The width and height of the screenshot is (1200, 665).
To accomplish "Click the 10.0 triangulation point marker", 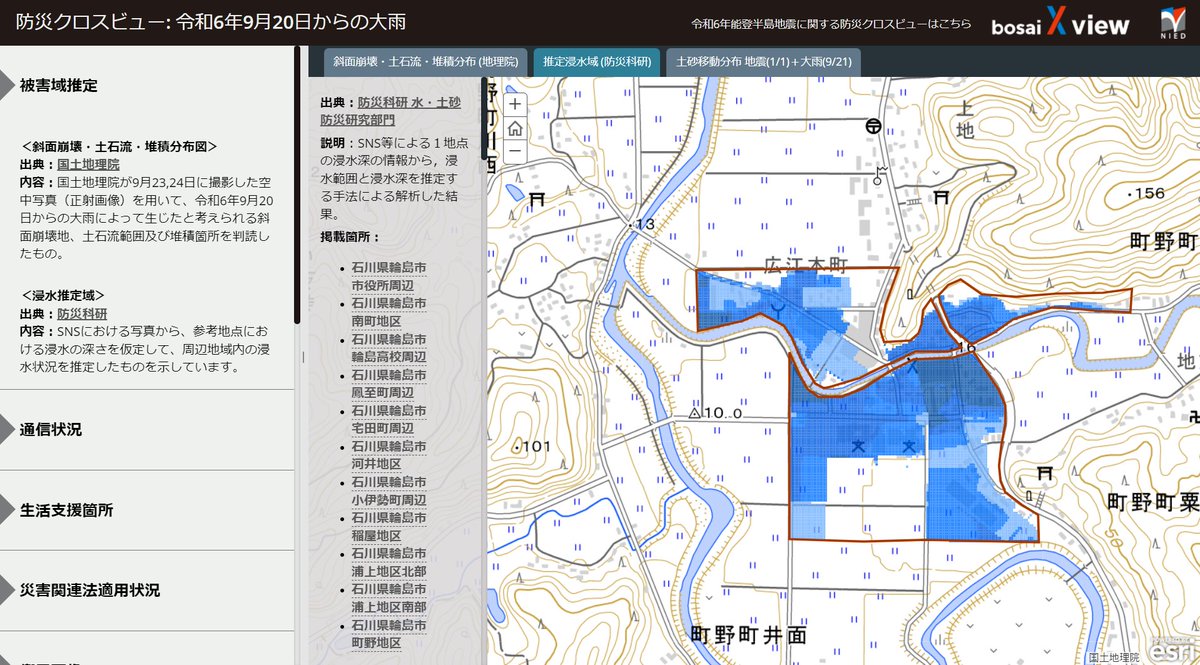I will point(694,412).
